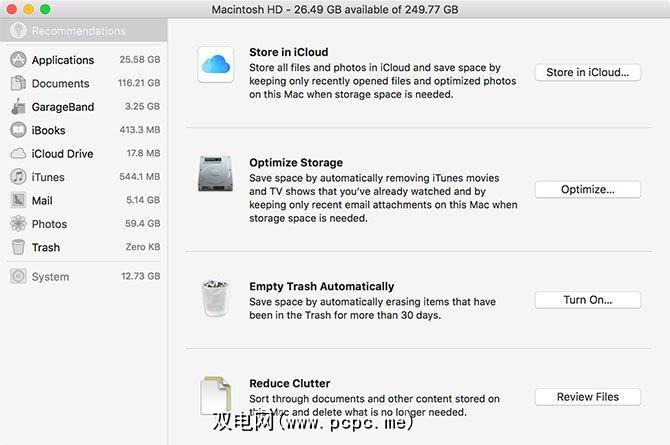
Task: Select System label in the sidebar
Action: (x=50, y=277)
